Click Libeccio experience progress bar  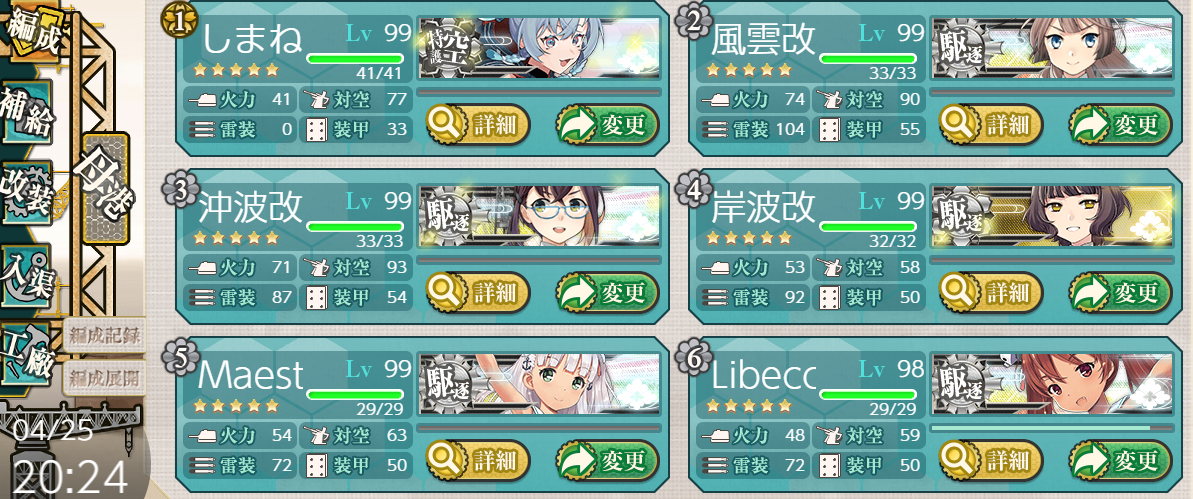coord(1052,428)
